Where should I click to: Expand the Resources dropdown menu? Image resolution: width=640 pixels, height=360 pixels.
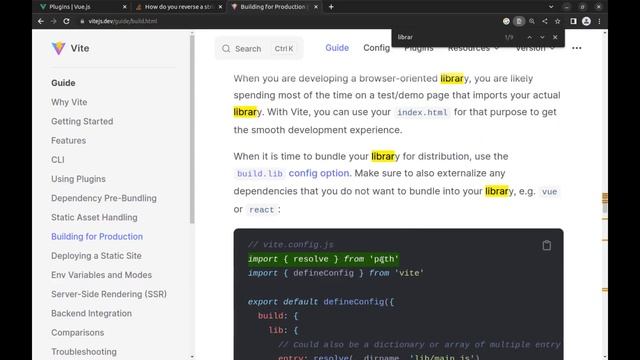[473, 49]
